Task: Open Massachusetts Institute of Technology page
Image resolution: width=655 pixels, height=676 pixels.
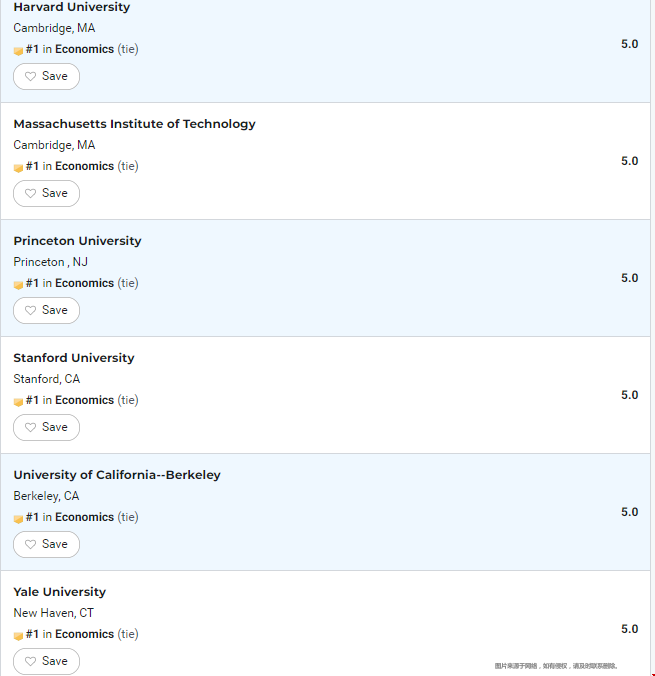Action: pos(135,124)
